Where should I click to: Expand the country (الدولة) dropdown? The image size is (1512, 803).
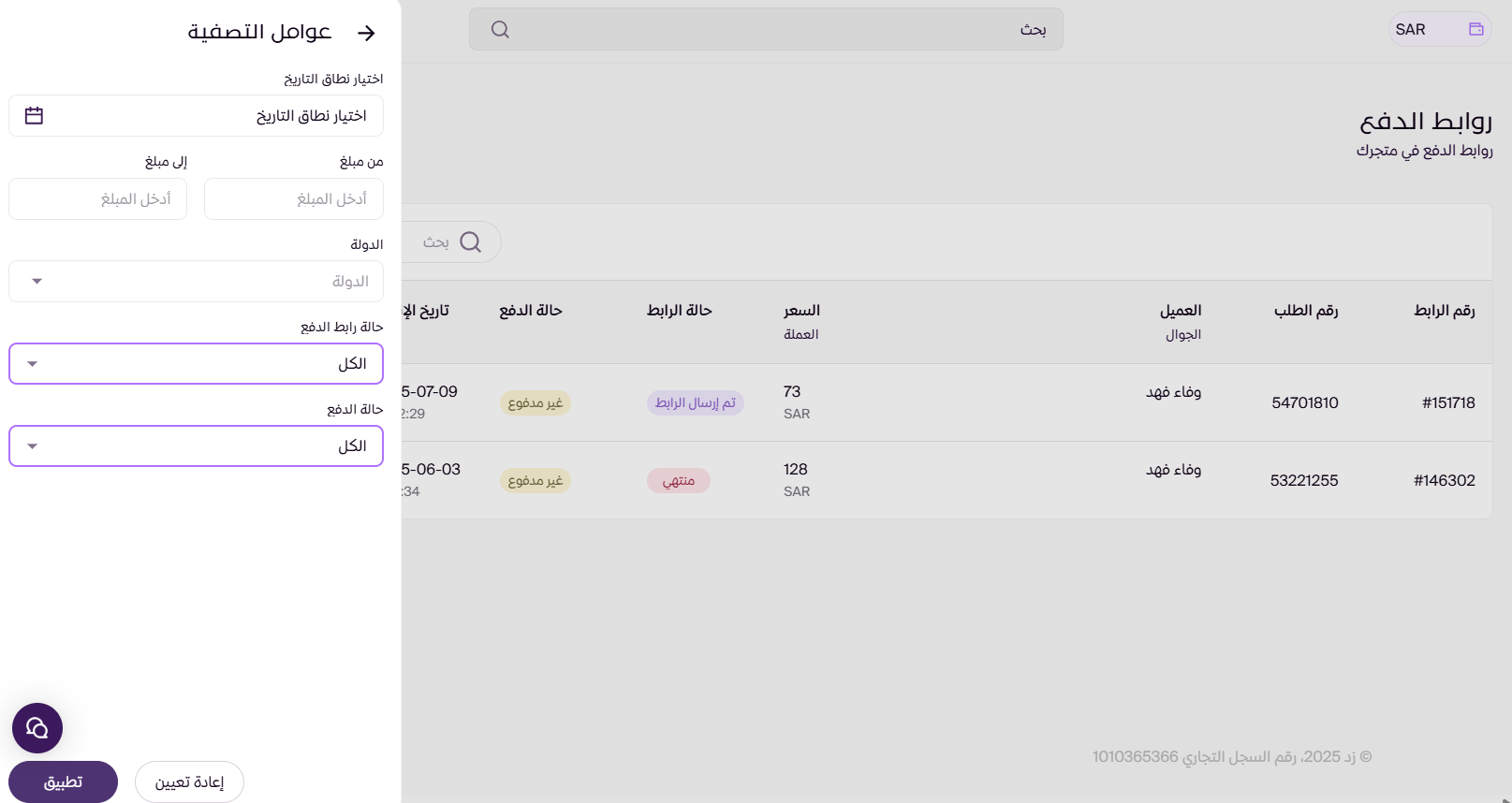(x=196, y=282)
